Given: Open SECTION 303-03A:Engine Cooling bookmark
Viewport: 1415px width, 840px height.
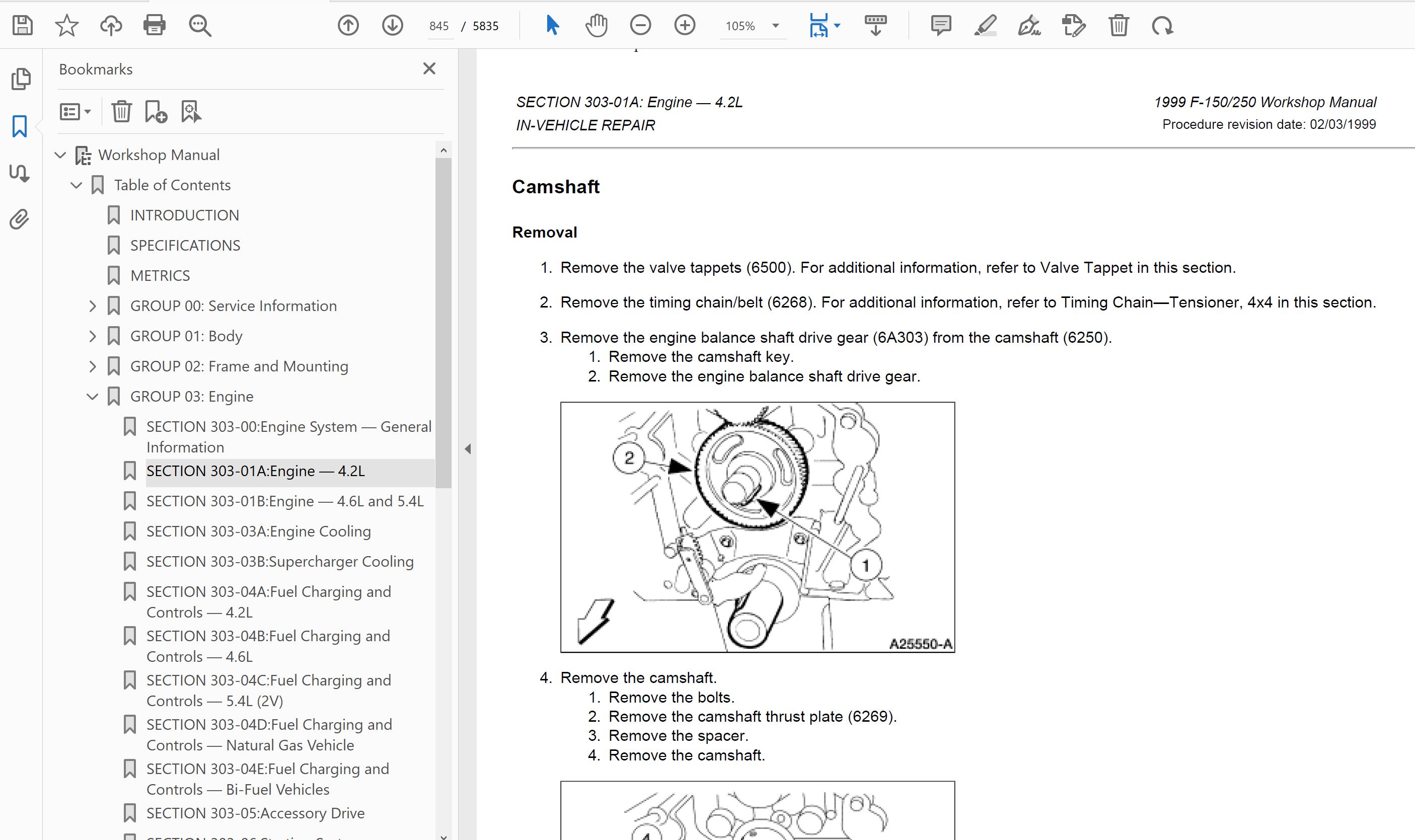Looking at the screenshot, I should click(258, 531).
